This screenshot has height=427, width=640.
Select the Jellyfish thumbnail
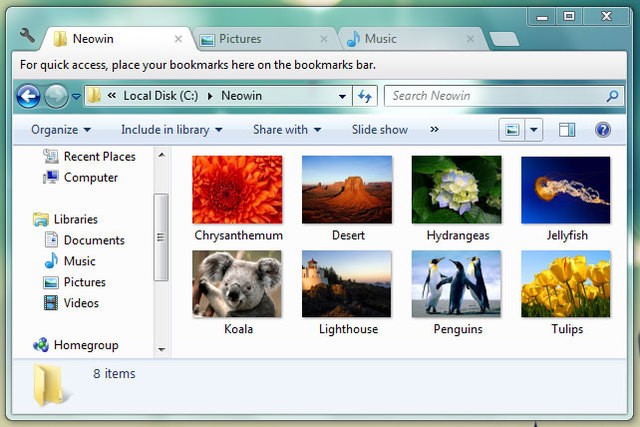[x=566, y=190]
